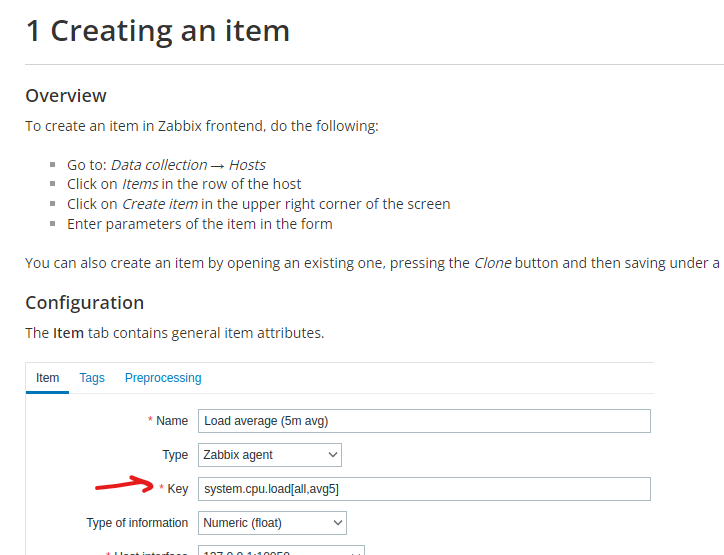Click the chevron arrow on Zabbix agent select
Viewport: 724px width, 555px height.
333,455
